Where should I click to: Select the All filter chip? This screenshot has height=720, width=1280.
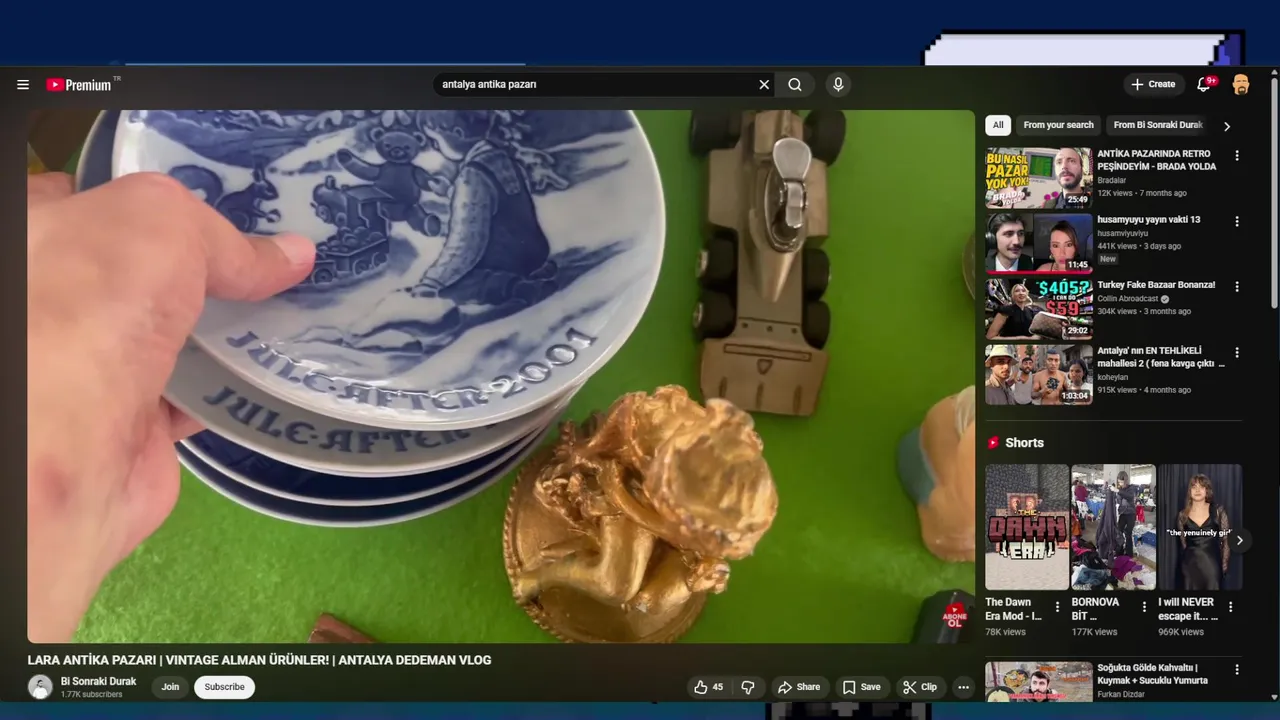(998, 125)
